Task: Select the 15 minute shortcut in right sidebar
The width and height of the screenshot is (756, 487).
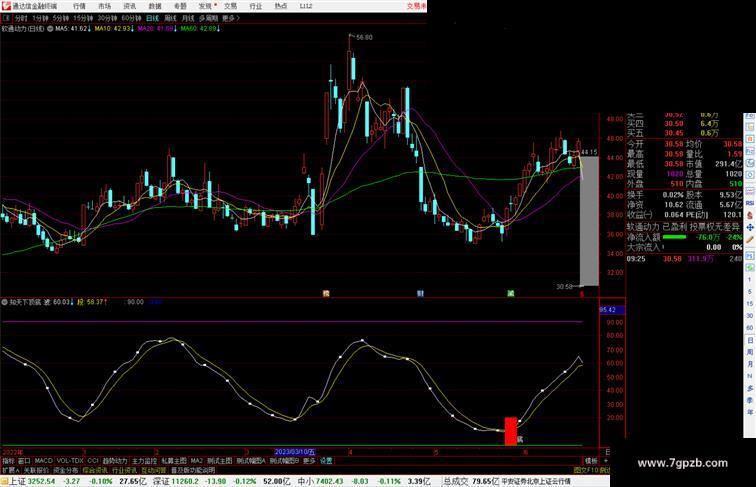Action: click(x=750, y=304)
